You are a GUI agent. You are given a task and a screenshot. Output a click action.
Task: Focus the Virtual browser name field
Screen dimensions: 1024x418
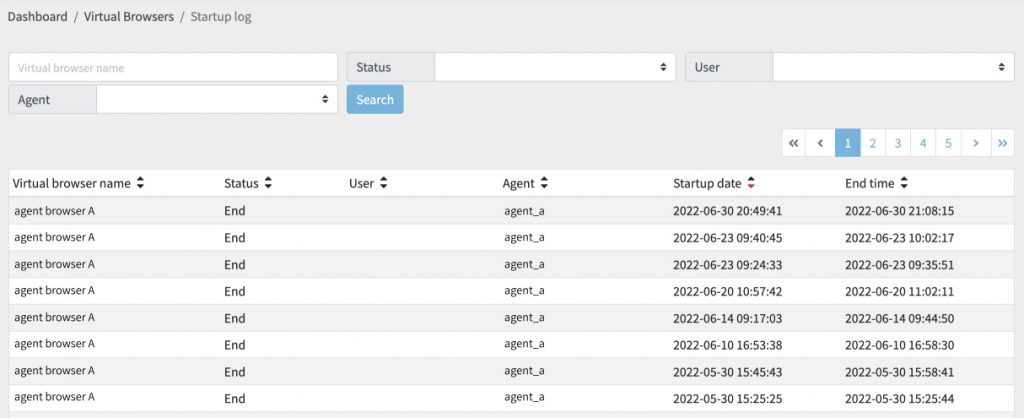(173, 67)
